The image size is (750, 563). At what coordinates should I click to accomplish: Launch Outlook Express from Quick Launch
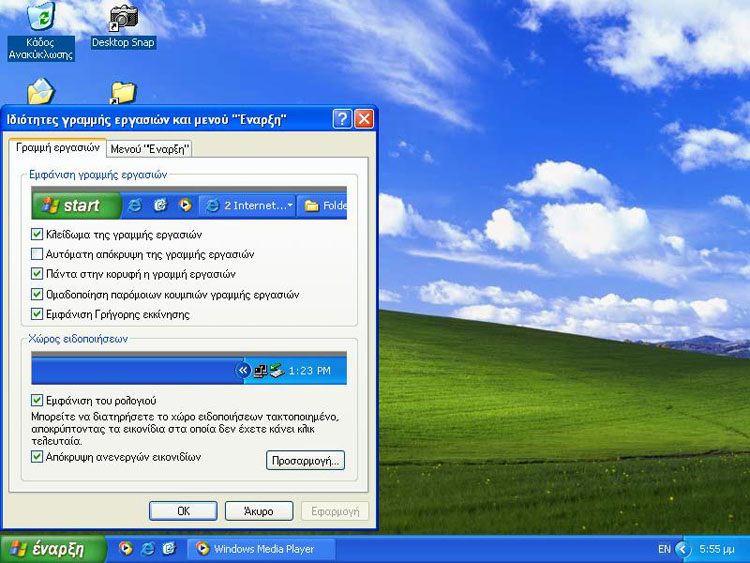point(169,548)
